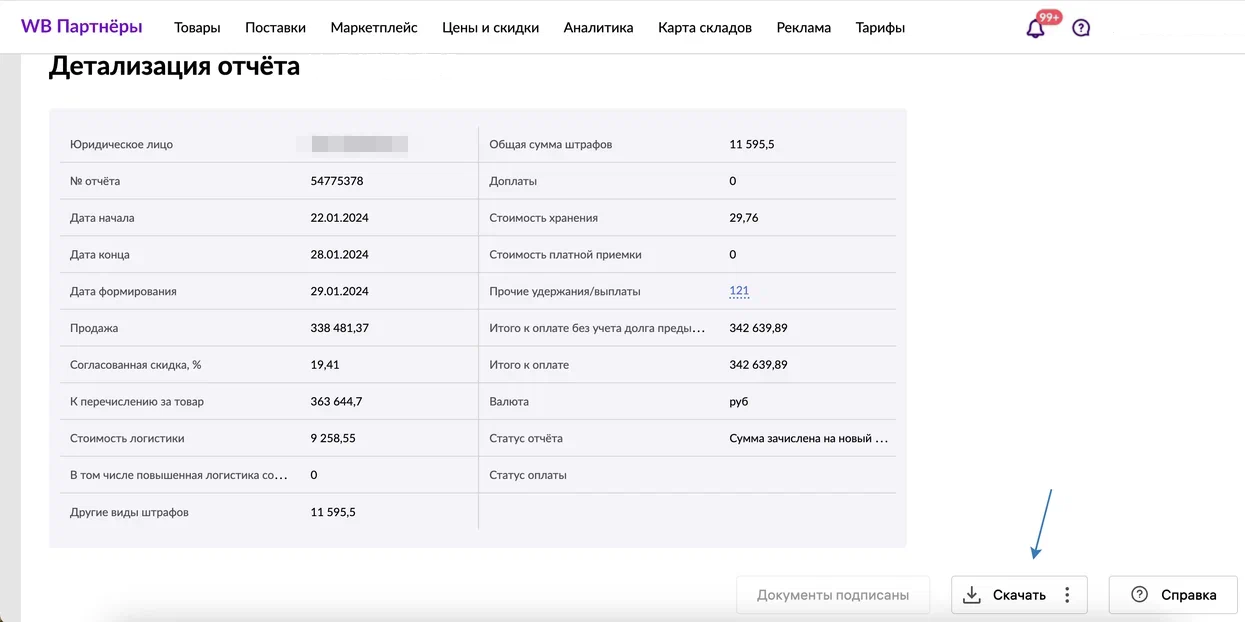The image size is (1245, 622).
Task: Click the report number 54775378
Action: (337, 181)
